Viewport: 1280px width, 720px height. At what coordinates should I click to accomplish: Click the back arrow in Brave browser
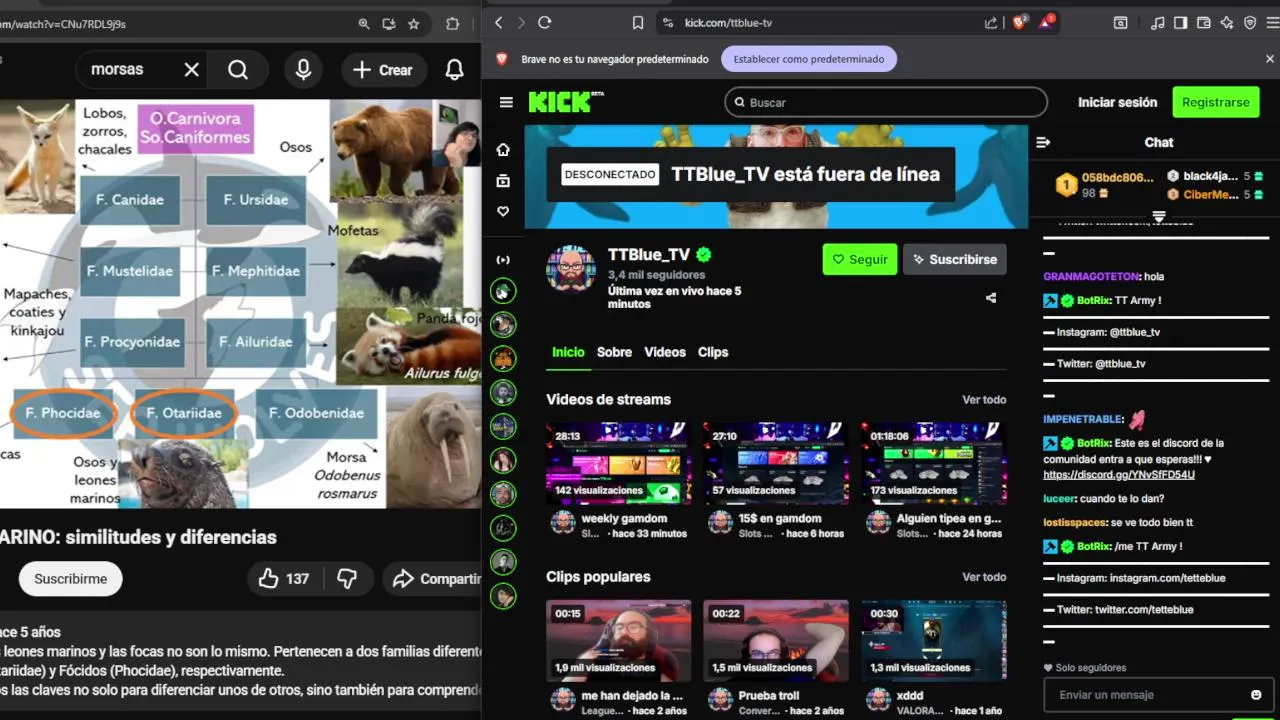click(497, 22)
